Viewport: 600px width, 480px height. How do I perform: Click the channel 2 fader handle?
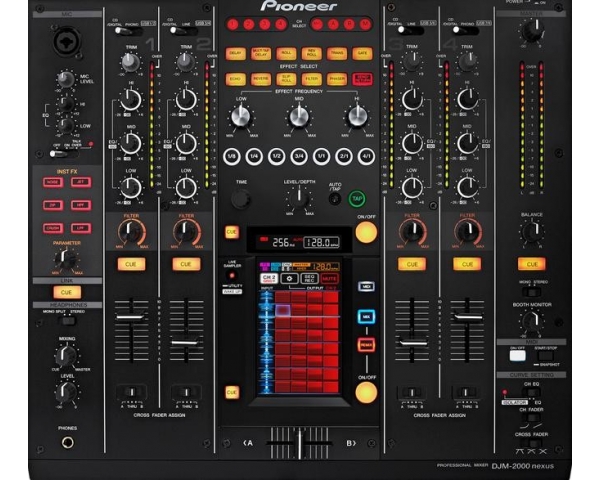click(x=186, y=342)
